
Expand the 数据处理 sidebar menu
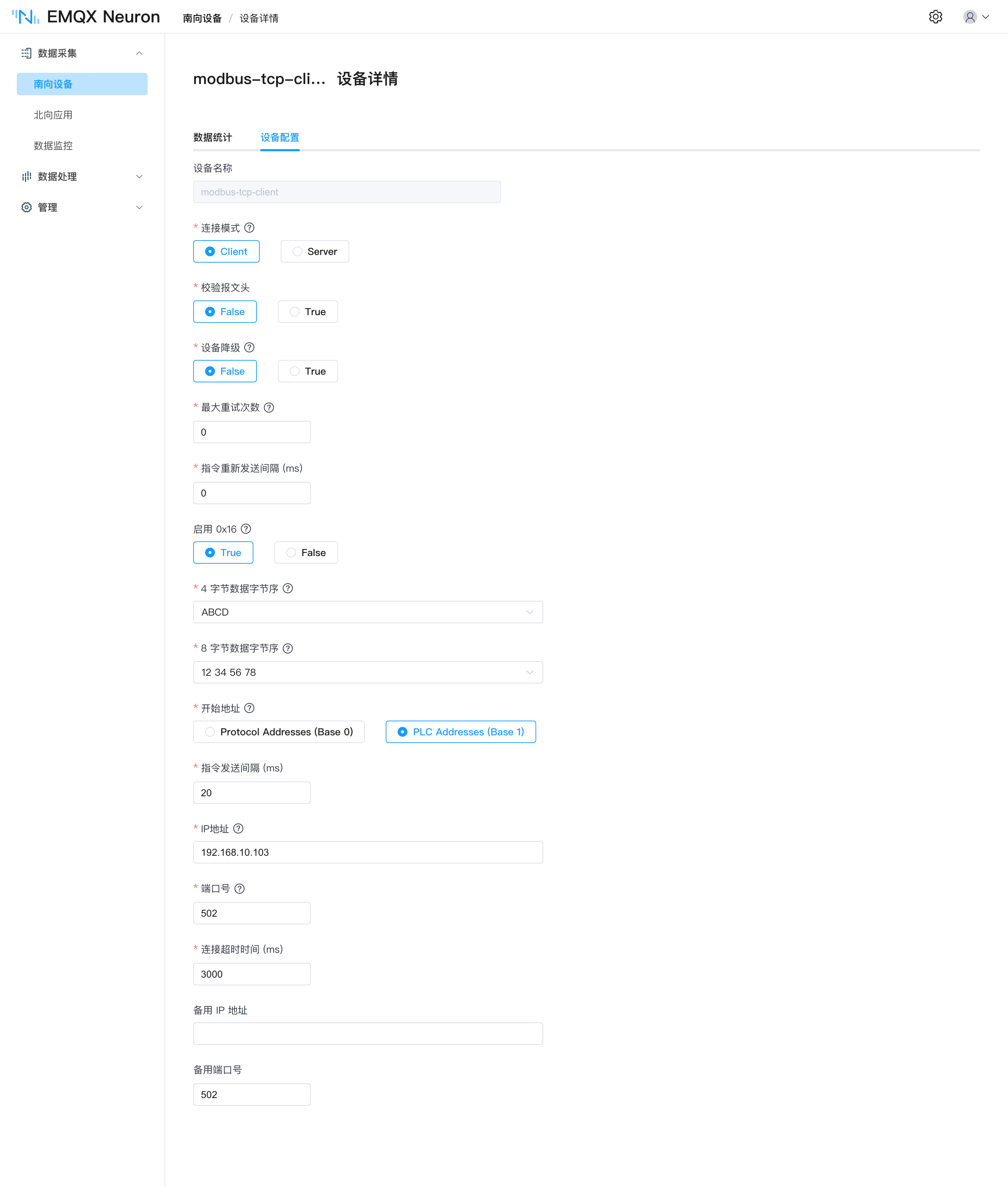[82, 177]
